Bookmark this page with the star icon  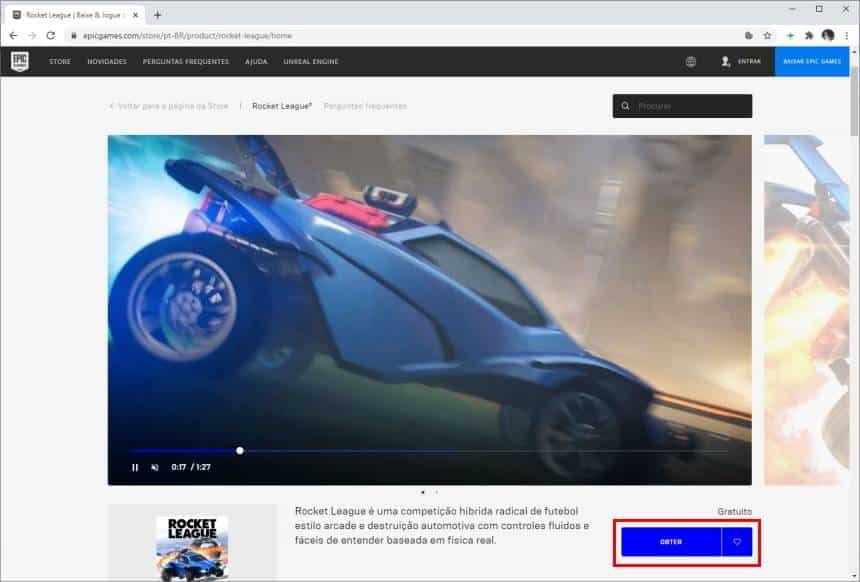[767, 36]
